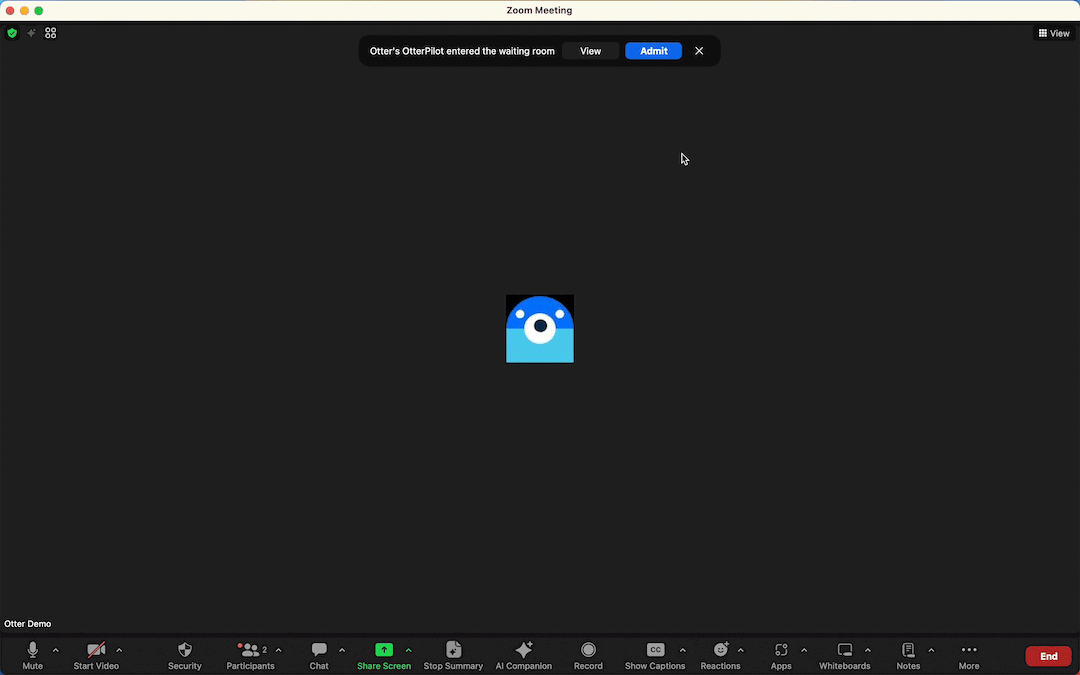Expand the arrow next to Participants
1080x675 pixels.
pyautogui.click(x=279, y=650)
